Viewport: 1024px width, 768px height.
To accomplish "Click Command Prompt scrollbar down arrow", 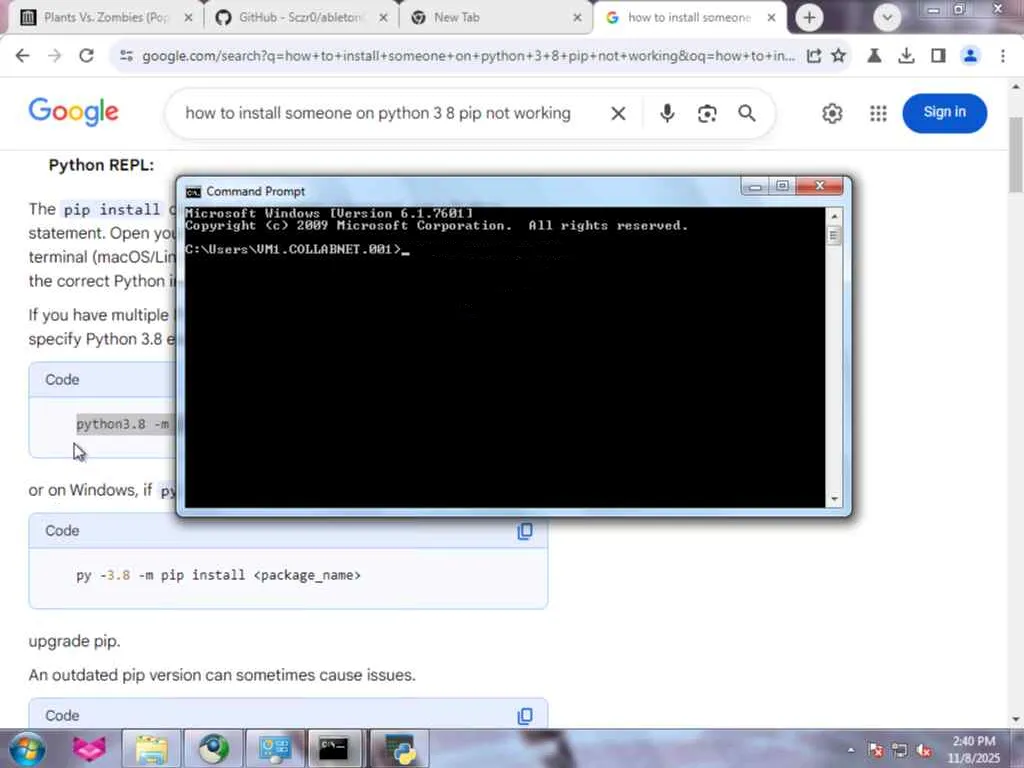I will point(834,500).
